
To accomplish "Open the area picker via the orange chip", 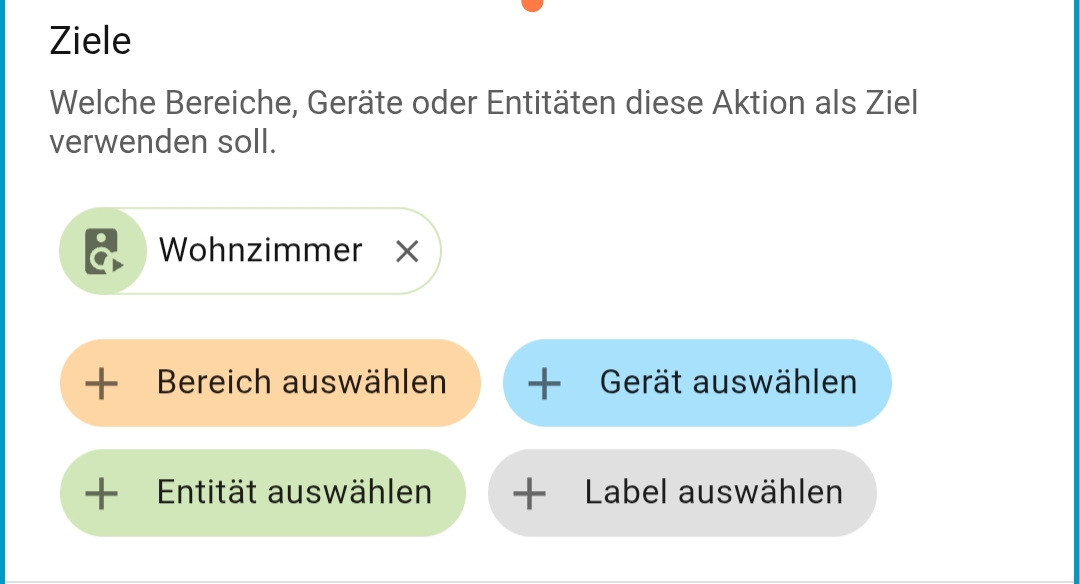I will click(300, 383).
